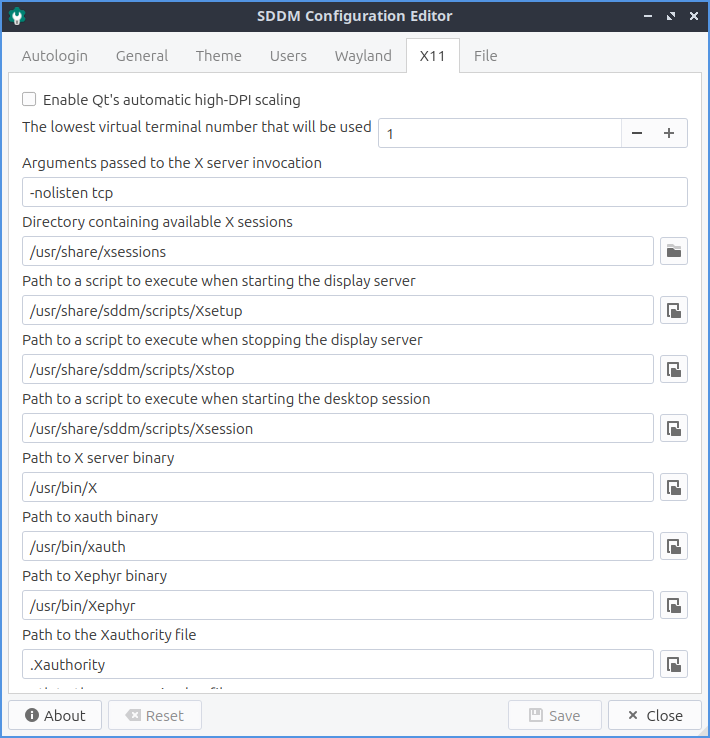Screen dimensions: 710x738
Task: Click the About button
Action: click(x=56, y=715)
